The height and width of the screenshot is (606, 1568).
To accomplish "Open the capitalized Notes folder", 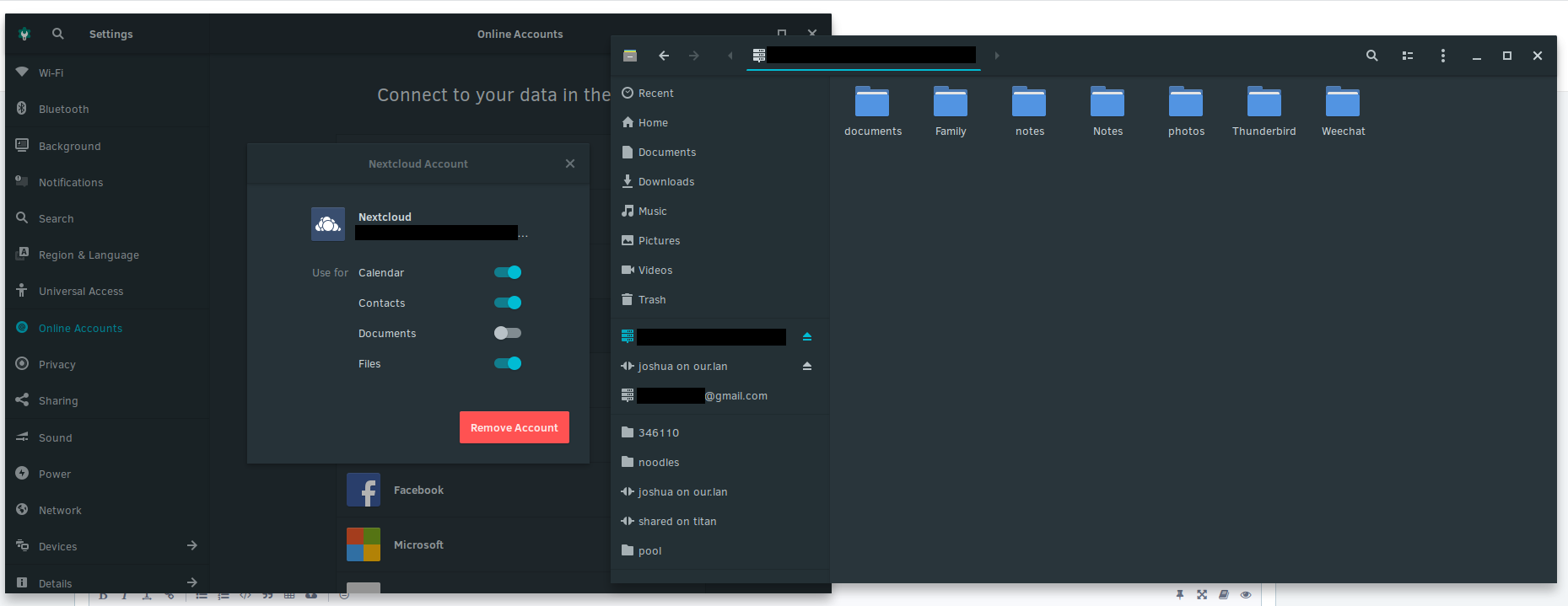I will (1107, 110).
